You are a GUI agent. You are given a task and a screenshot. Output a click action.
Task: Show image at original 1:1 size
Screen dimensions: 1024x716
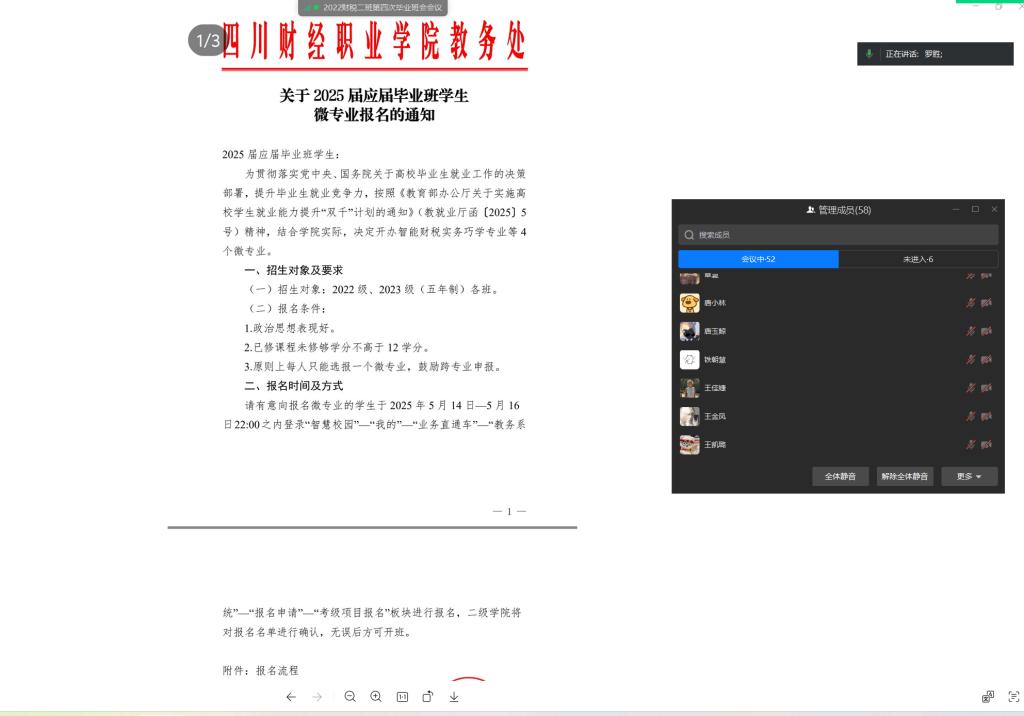click(x=402, y=697)
